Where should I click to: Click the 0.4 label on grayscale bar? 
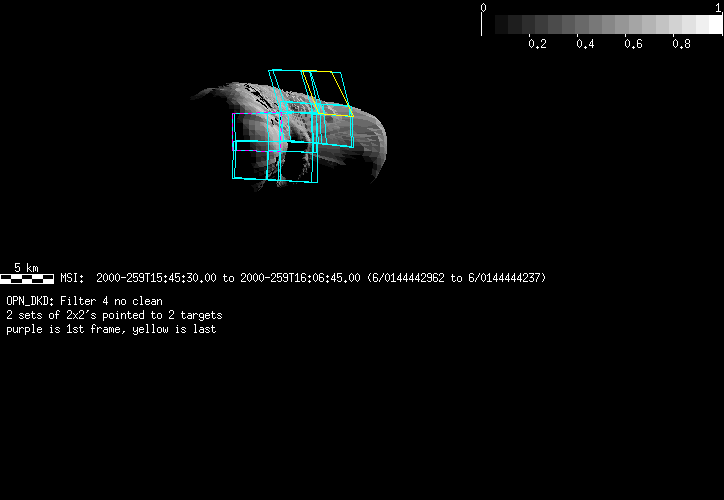click(585, 44)
